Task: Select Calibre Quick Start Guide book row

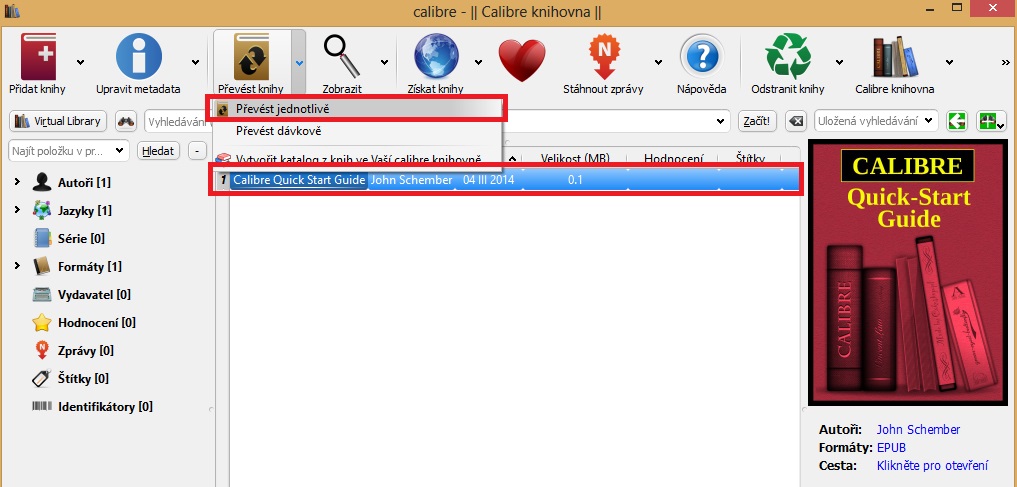Action: 507,180
